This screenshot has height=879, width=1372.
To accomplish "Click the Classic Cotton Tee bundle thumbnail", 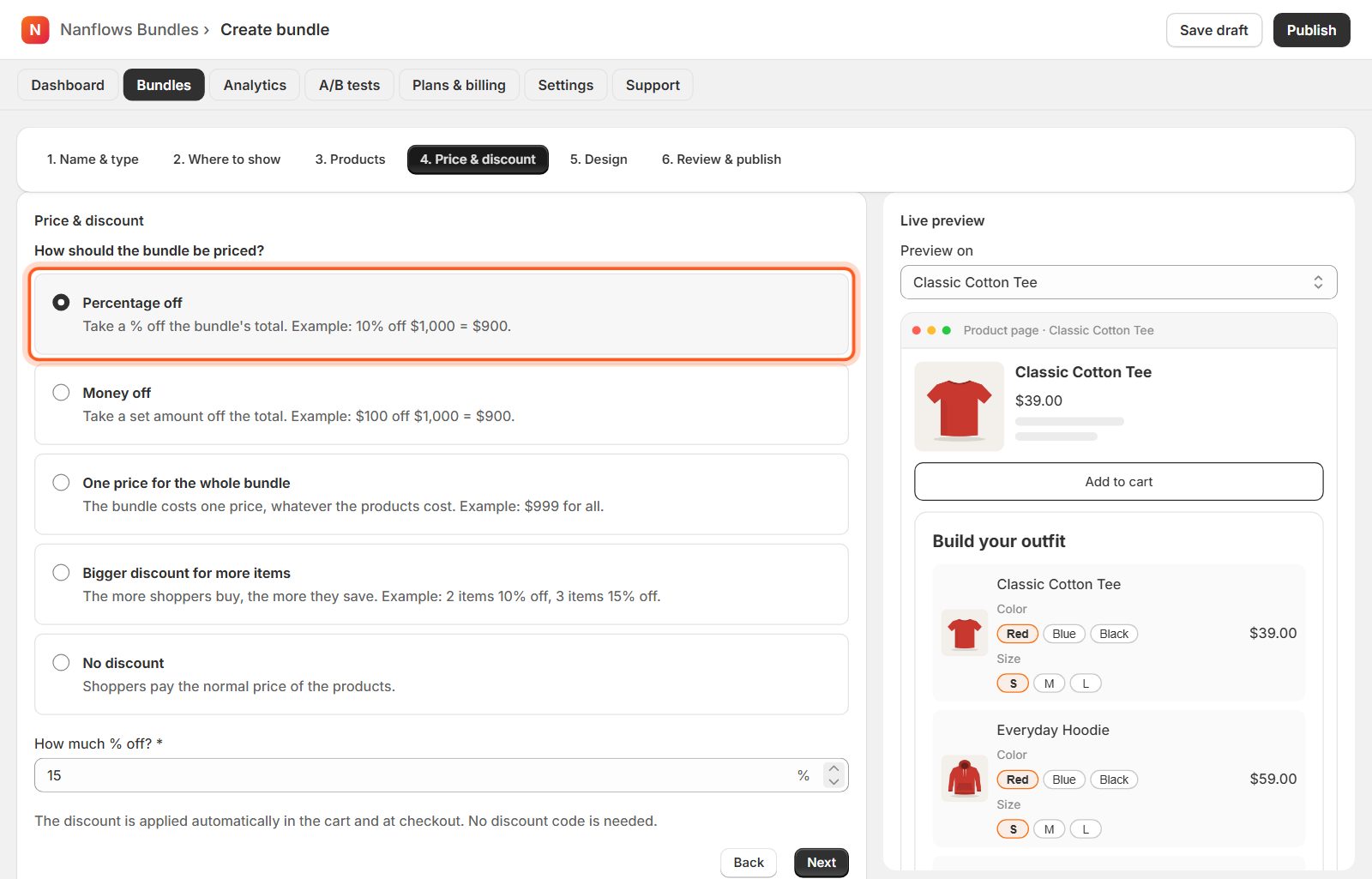I will coord(965,633).
